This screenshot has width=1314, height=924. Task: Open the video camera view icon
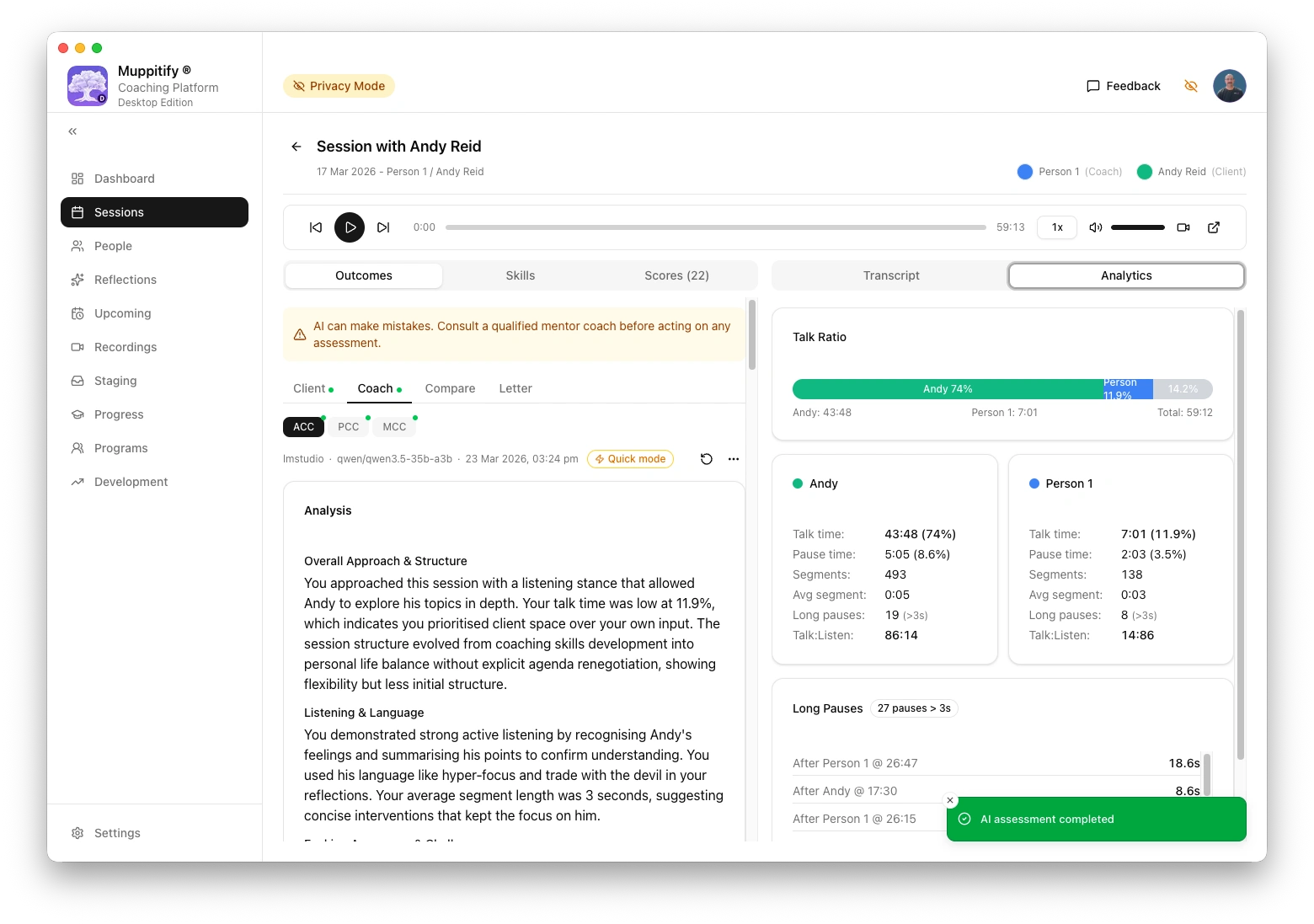tap(1183, 227)
